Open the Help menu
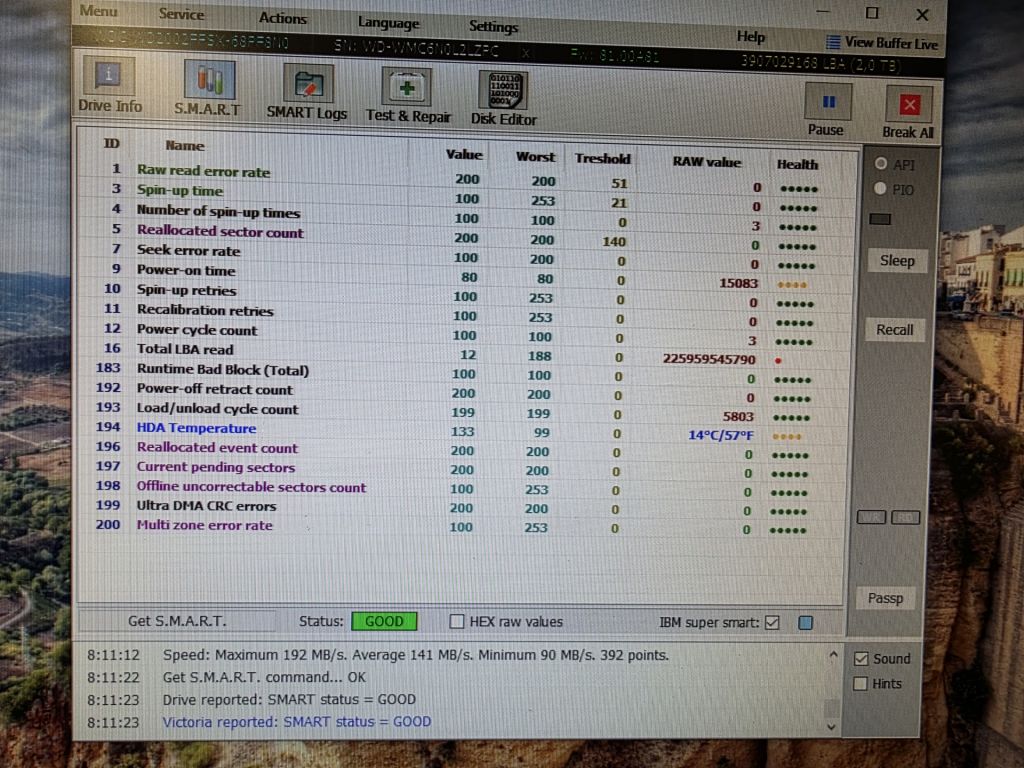The width and height of the screenshot is (1024, 768). click(751, 37)
